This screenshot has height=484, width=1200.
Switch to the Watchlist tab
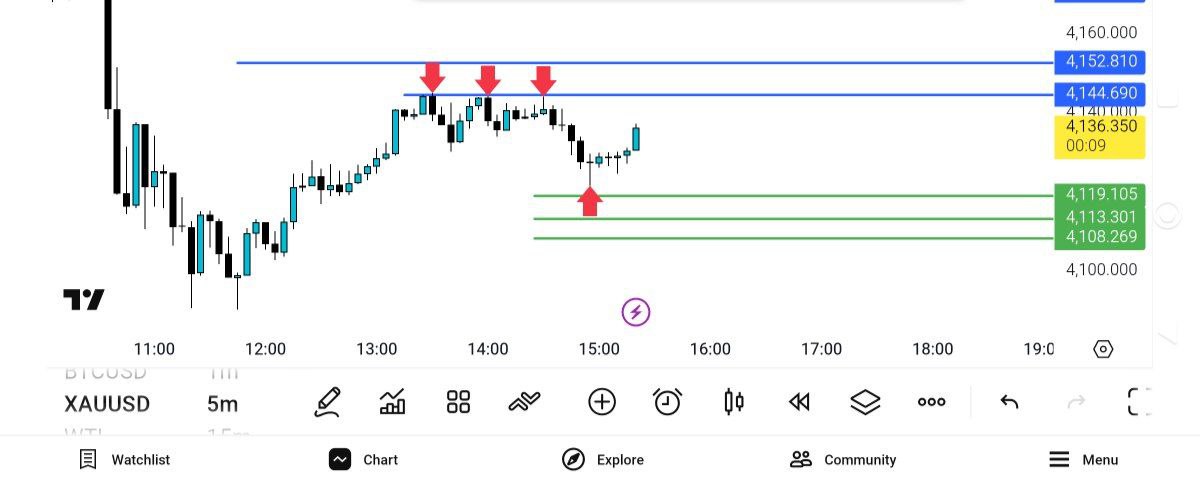pyautogui.click(x=125, y=460)
